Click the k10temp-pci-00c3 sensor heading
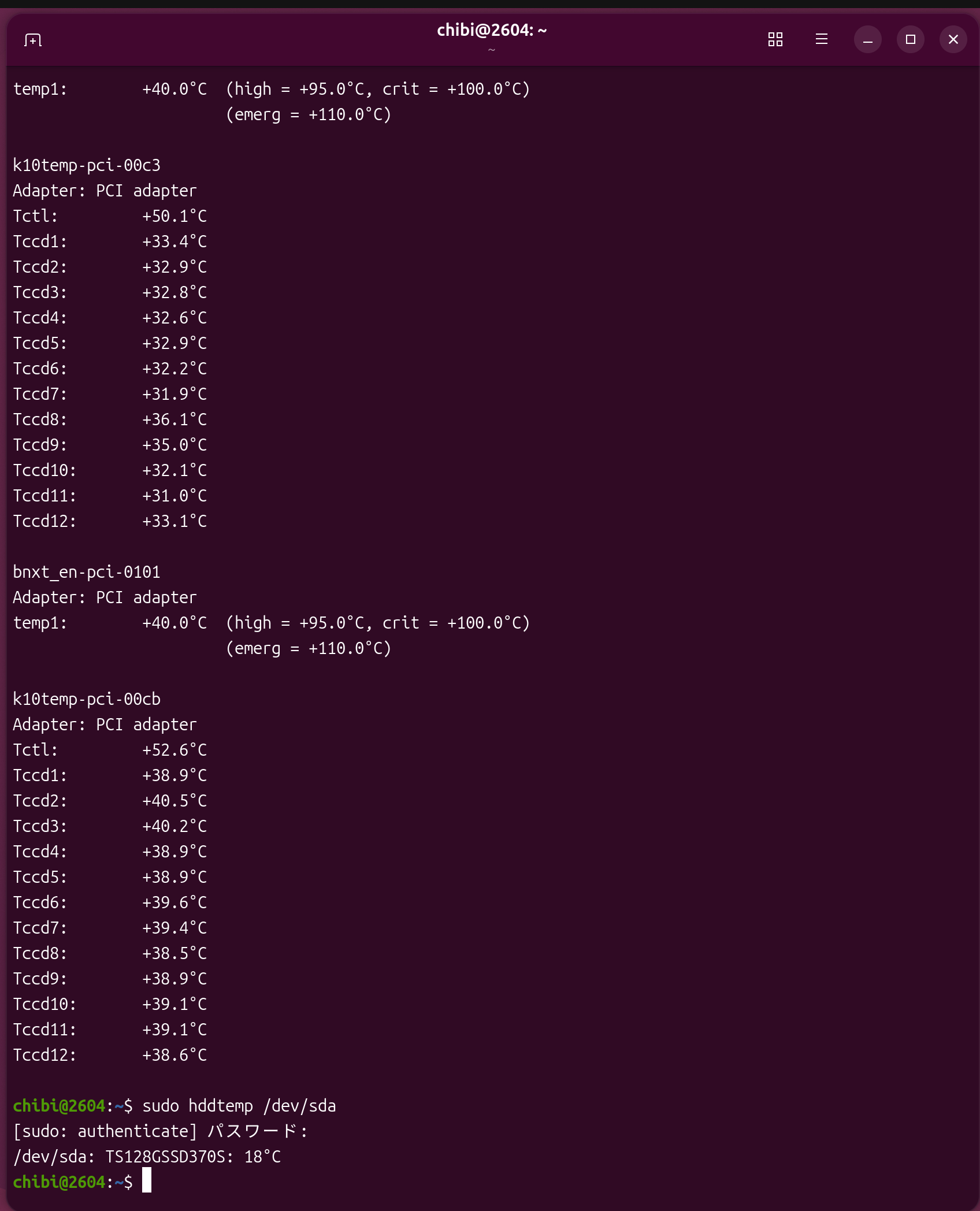Viewport: 980px width, 1211px height. pos(87,165)
